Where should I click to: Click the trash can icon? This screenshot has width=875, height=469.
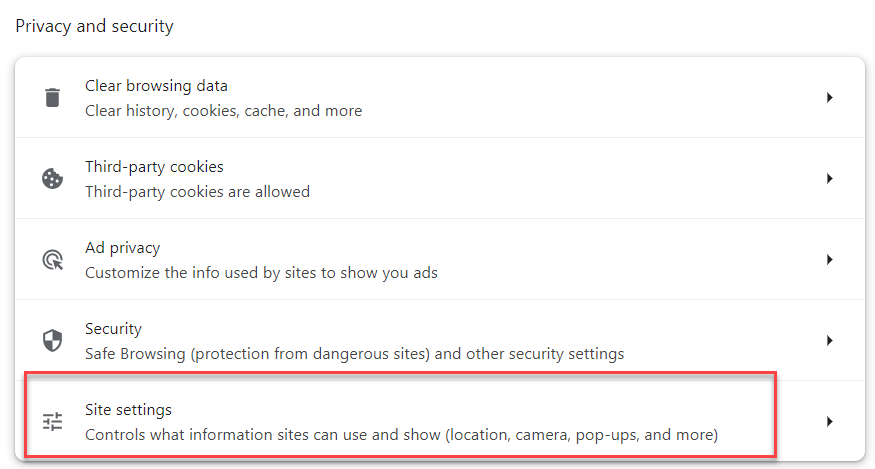[x=52, y=98]
